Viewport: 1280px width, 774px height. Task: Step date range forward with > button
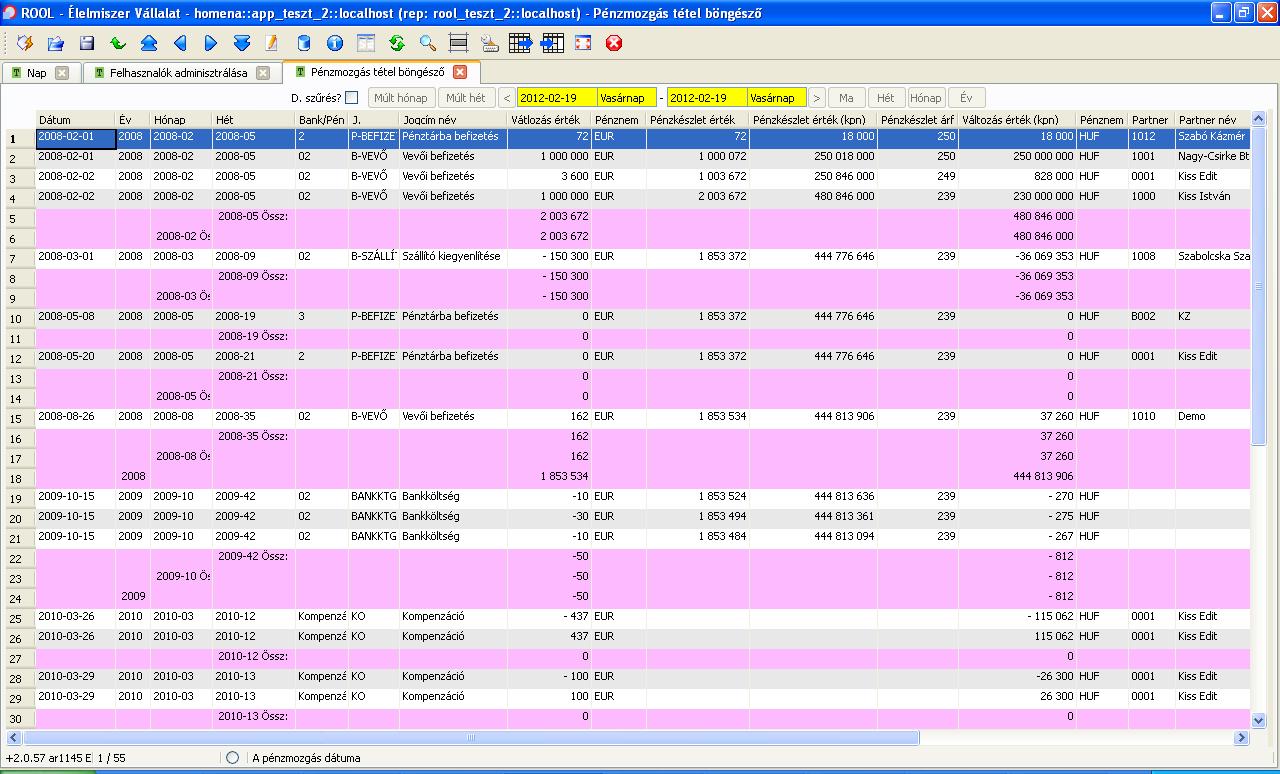(817, 98)
